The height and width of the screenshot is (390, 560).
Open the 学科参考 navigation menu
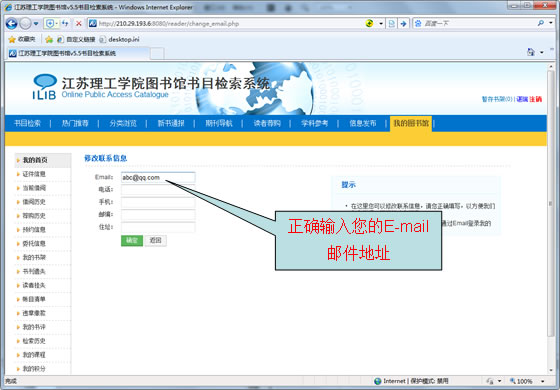point(314,124)
